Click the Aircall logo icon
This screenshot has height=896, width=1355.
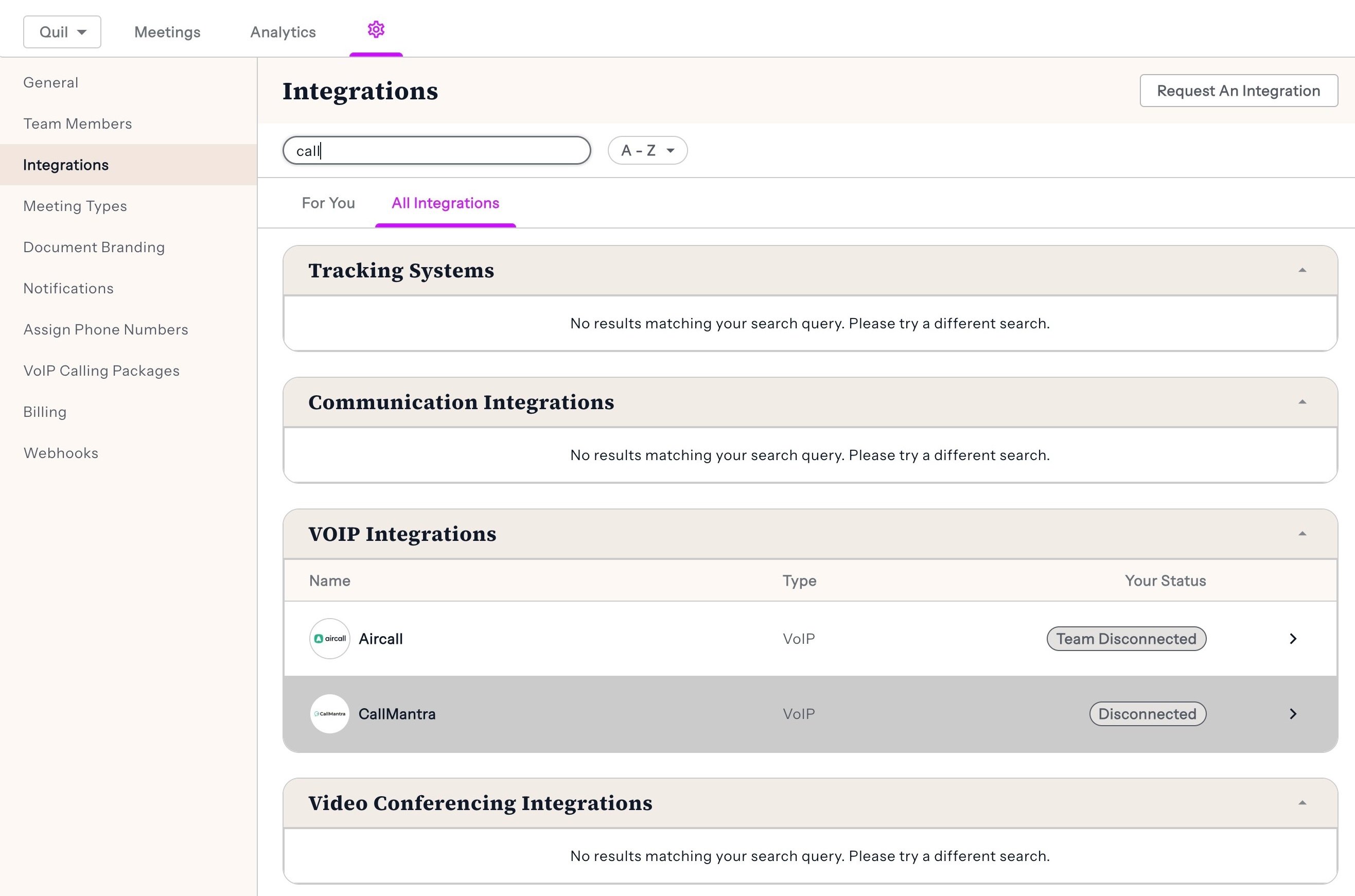329,638
